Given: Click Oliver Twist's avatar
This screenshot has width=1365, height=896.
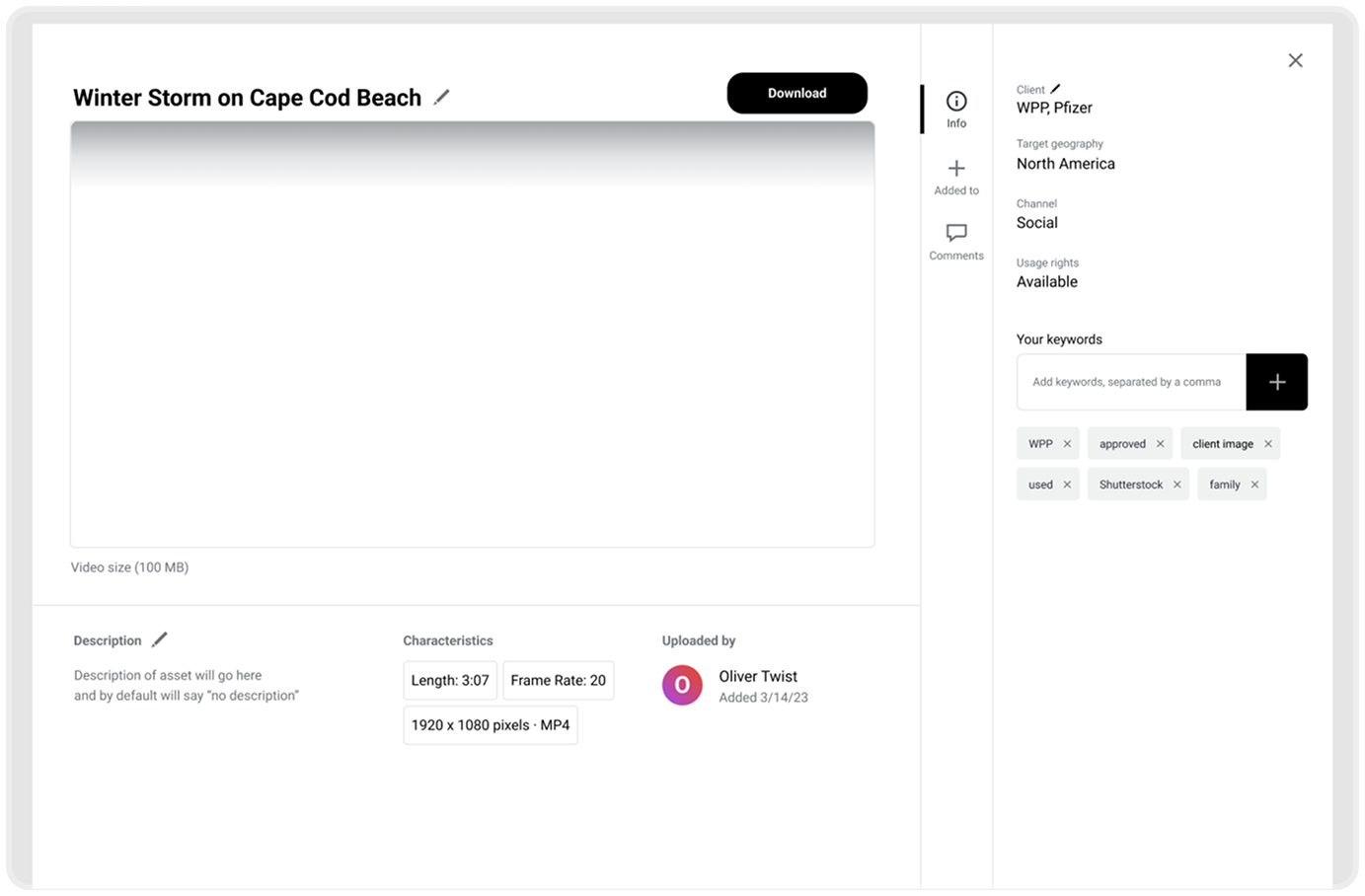Looking at the screenshot, I should [682, 686].
